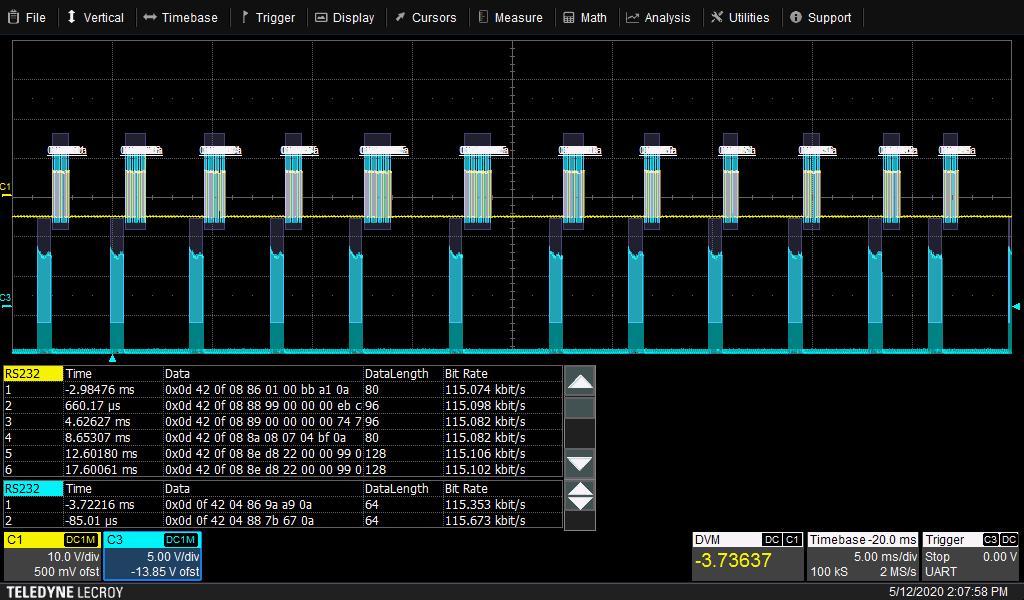Open the Measure menu
1024x600 pixels.
[x=510, y=17]
